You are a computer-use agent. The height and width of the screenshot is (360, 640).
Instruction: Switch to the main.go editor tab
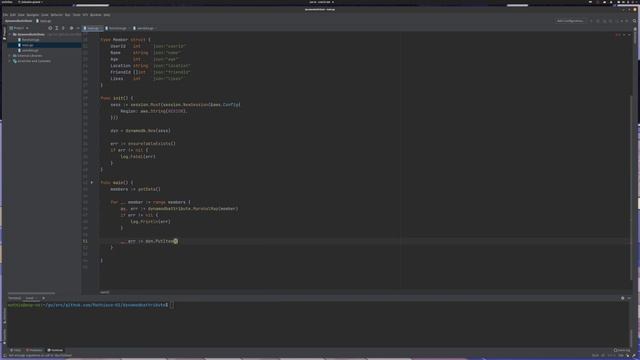click(x=92, y=28)
